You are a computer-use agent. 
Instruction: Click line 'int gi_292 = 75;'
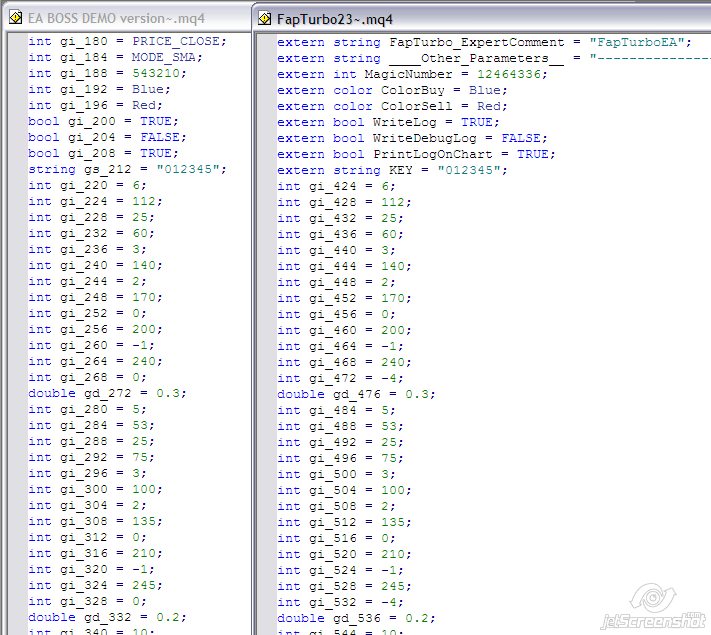point(91,457)
